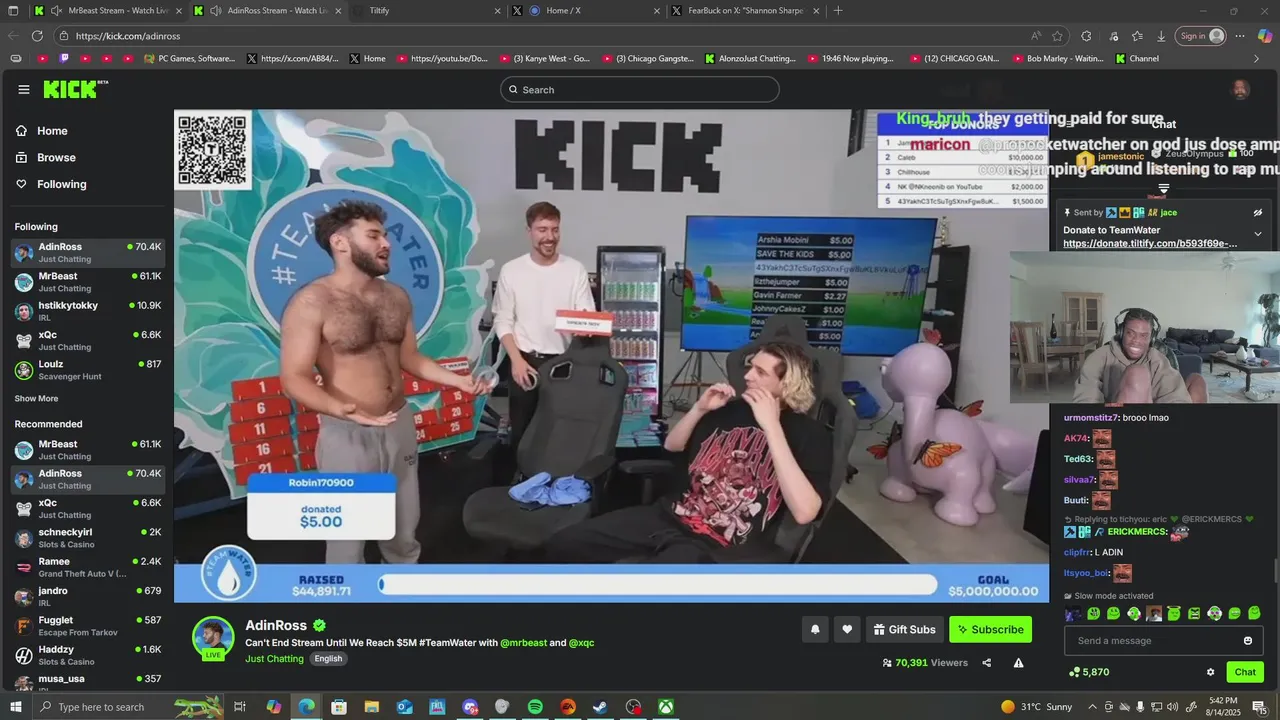
Task: Open the Channel Kick bookmark
Action: pyautogui.click(x=1137, y=59)
